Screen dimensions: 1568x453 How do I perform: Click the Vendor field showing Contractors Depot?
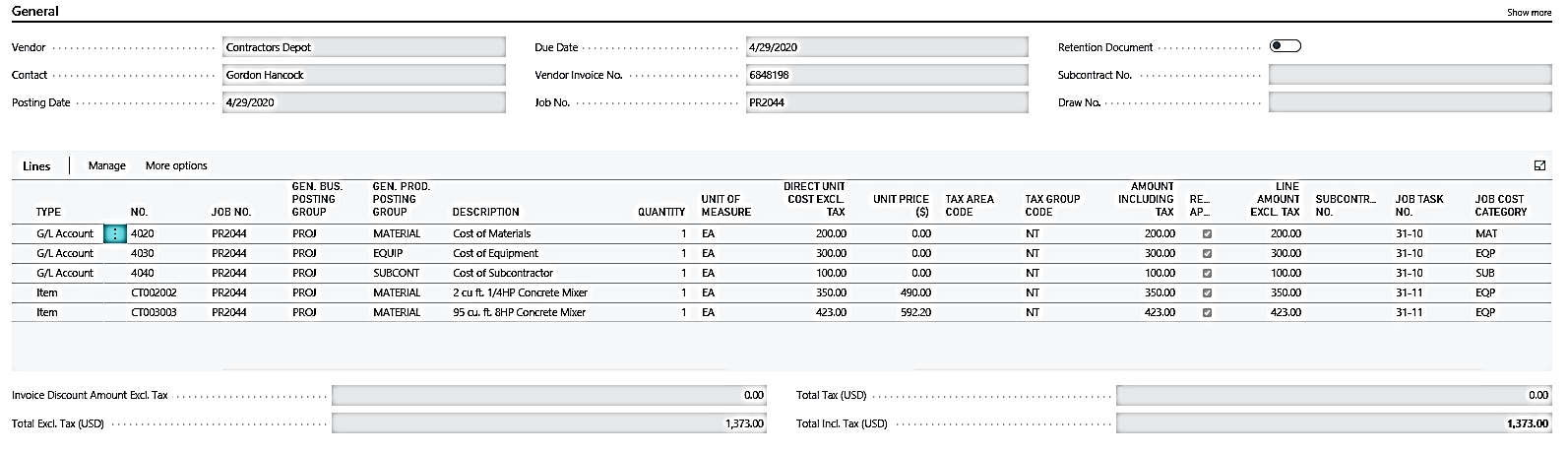(363, 47)
